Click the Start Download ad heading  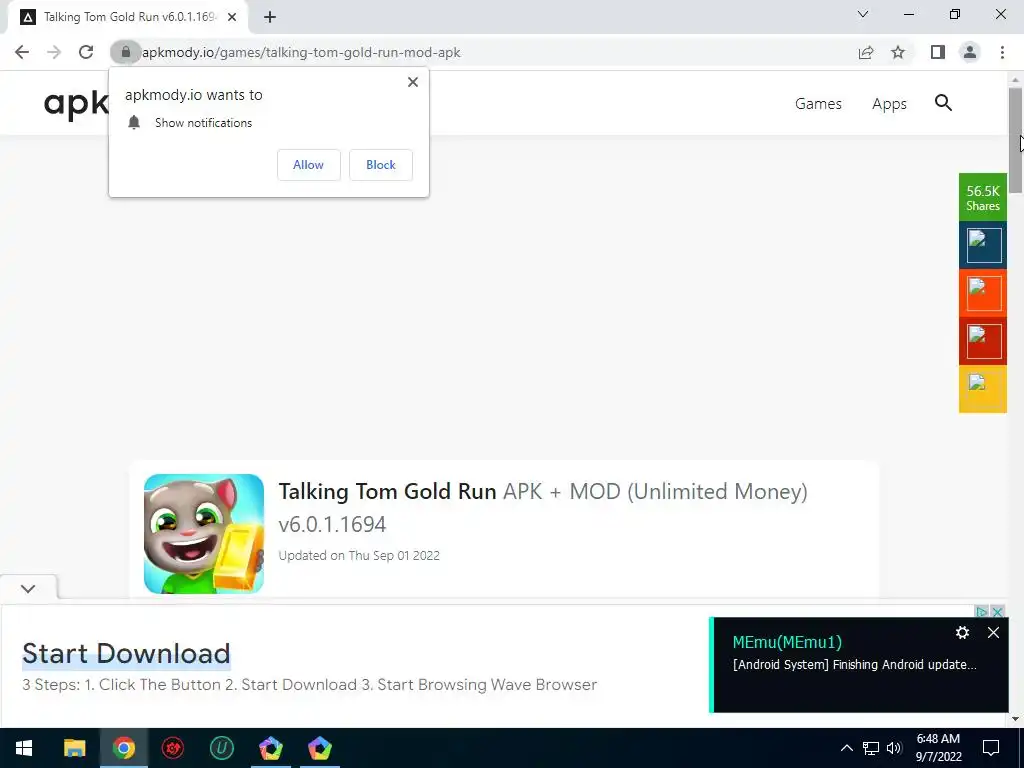(x=126, y=654)
